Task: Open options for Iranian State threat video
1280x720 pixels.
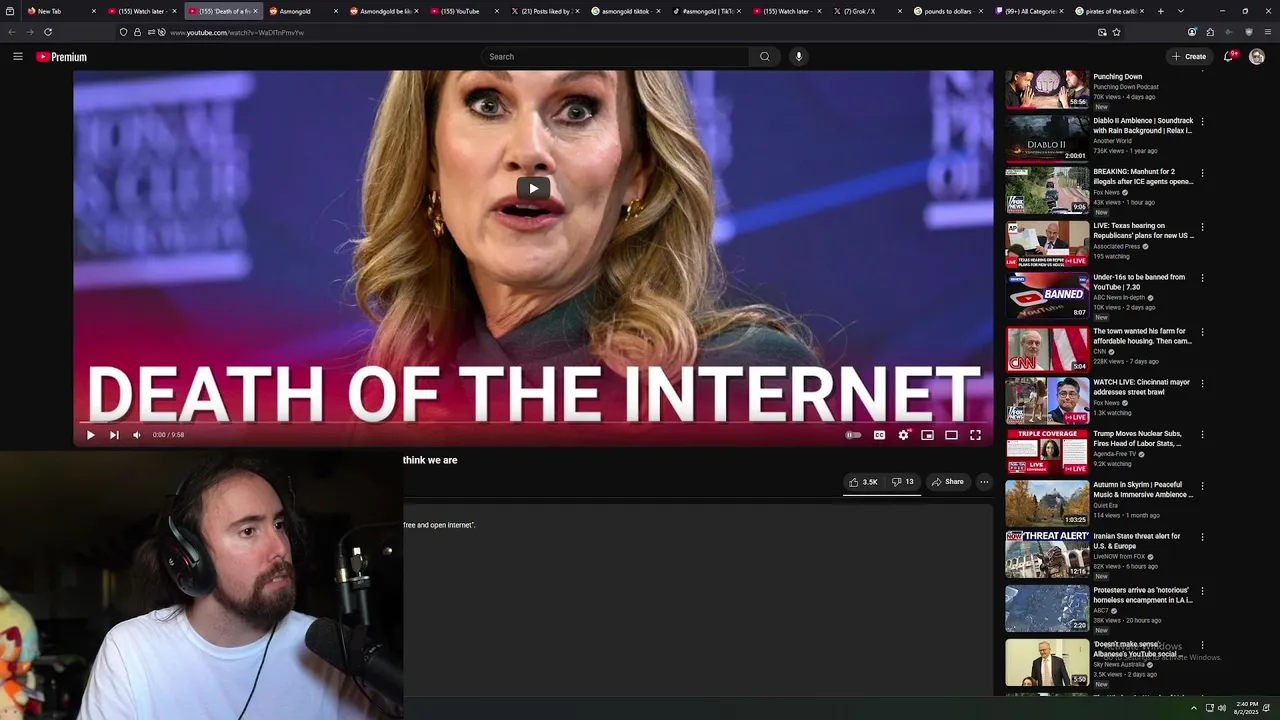Action: (1202, 538)
